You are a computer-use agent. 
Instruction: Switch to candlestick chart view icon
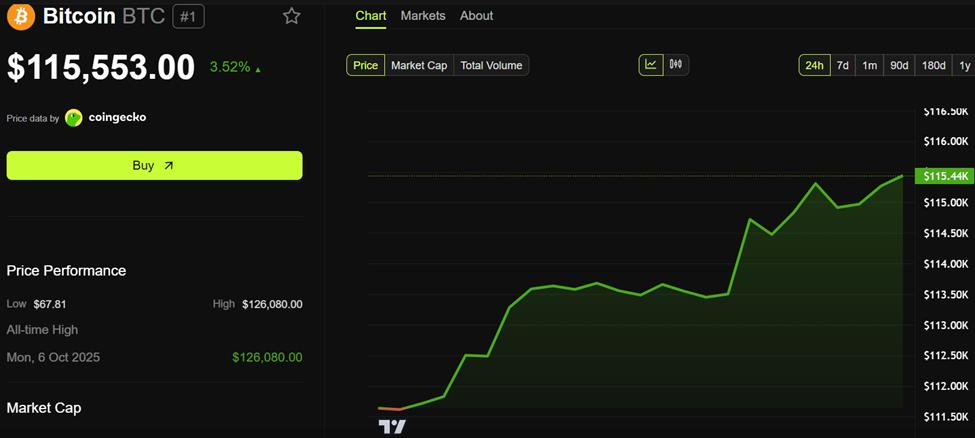click(x=676, y=65)
